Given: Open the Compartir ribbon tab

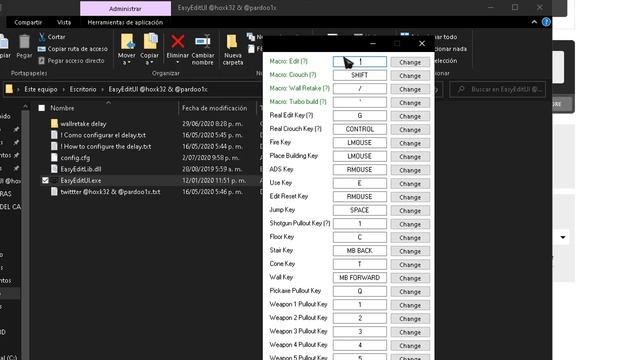Looking at the screenshot, I should click(28, 22).
